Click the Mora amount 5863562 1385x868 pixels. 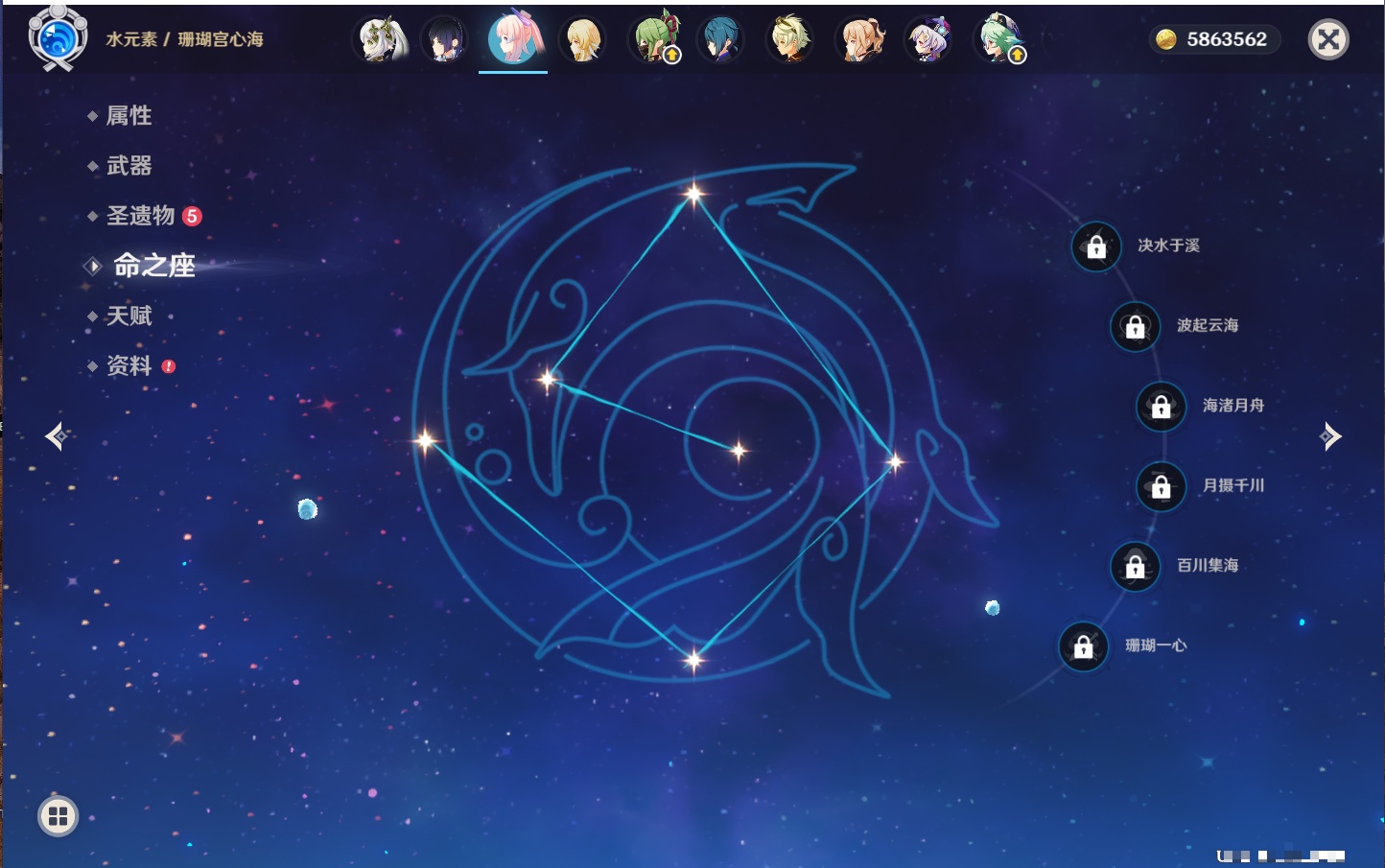[1227, 39]
